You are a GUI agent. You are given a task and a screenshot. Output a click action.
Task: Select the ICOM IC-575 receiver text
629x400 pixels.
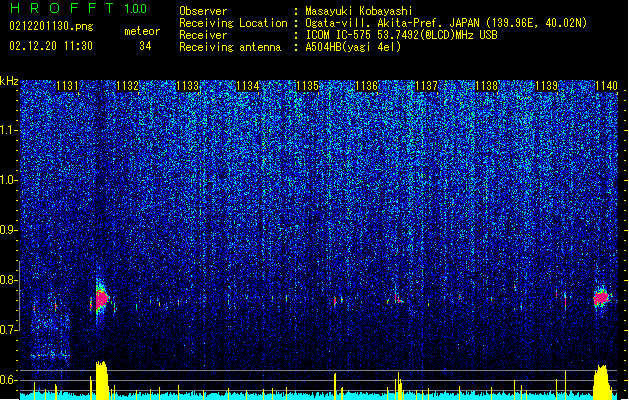pos(401,35)
